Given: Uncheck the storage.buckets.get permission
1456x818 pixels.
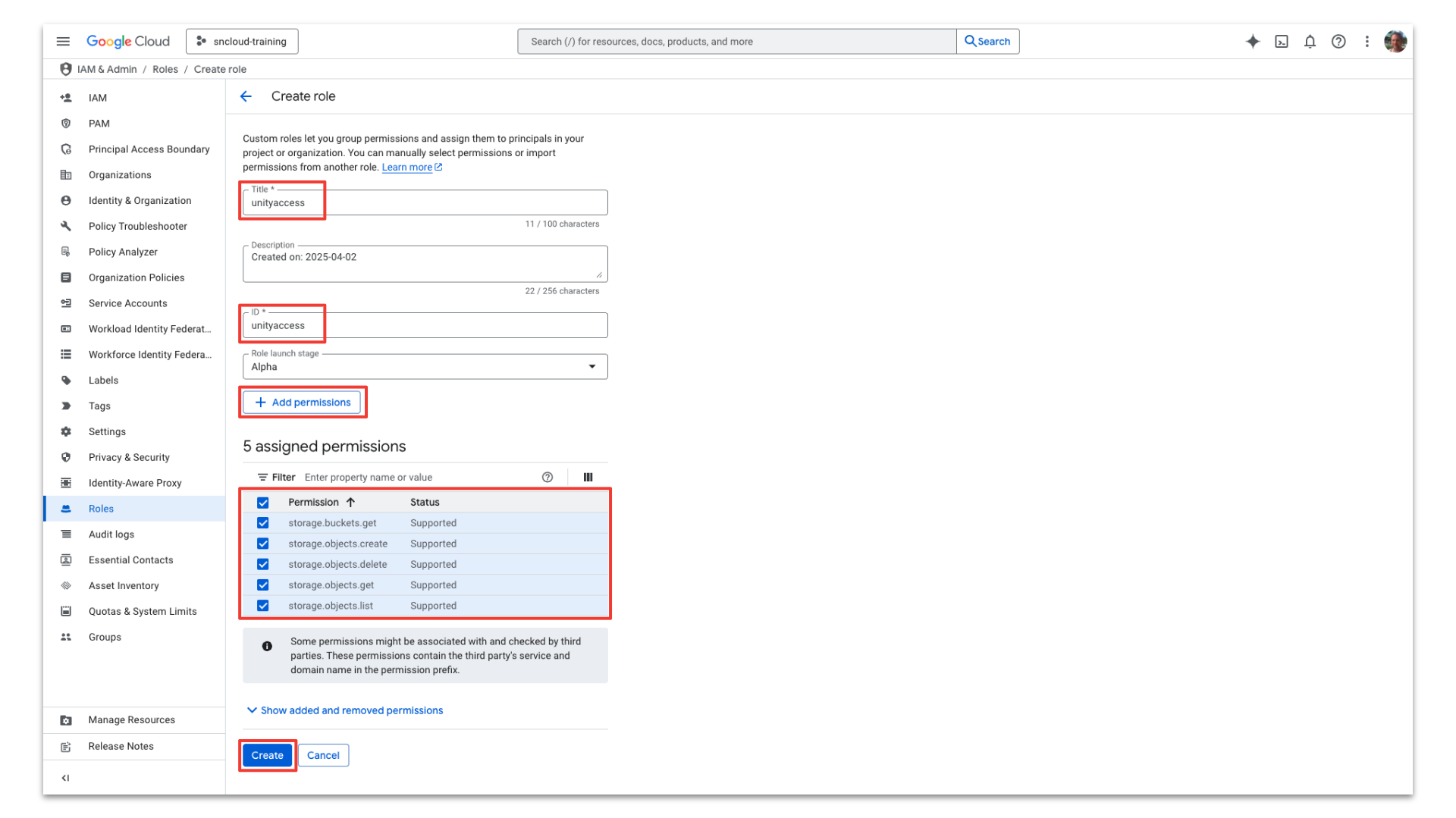Looking at the screenshot, I should tap(263, 523).
